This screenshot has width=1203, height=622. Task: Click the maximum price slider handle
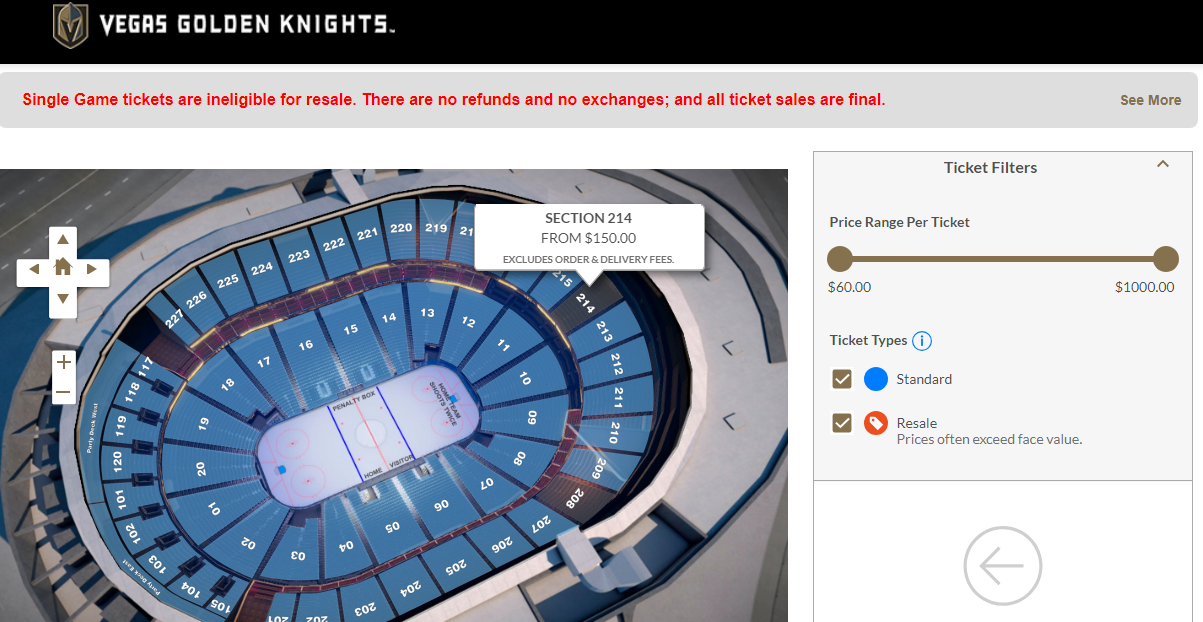[1166, 259]
